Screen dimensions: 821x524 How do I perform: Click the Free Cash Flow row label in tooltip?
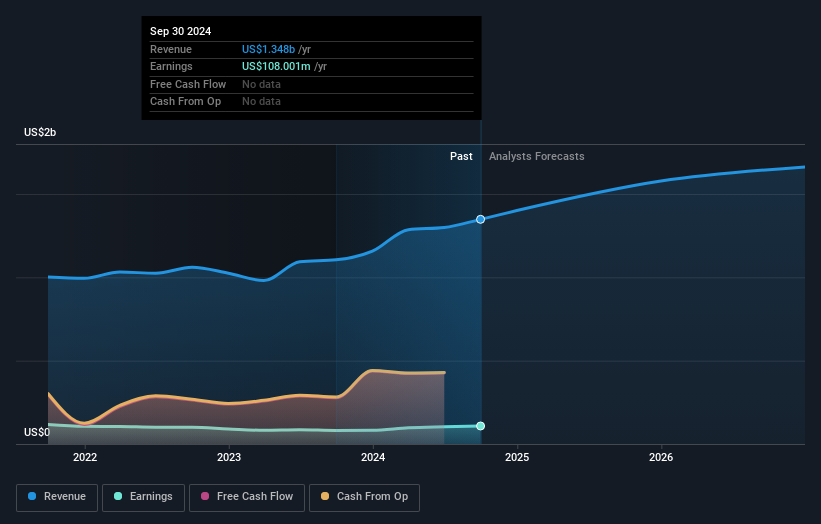tap(188, 84)
